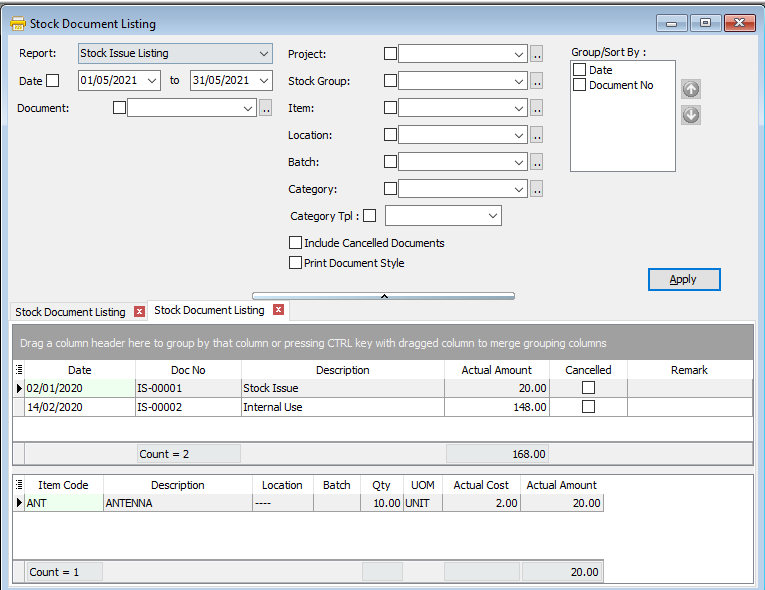Open the Category Tpl dropdown

(x=493, y=216)
